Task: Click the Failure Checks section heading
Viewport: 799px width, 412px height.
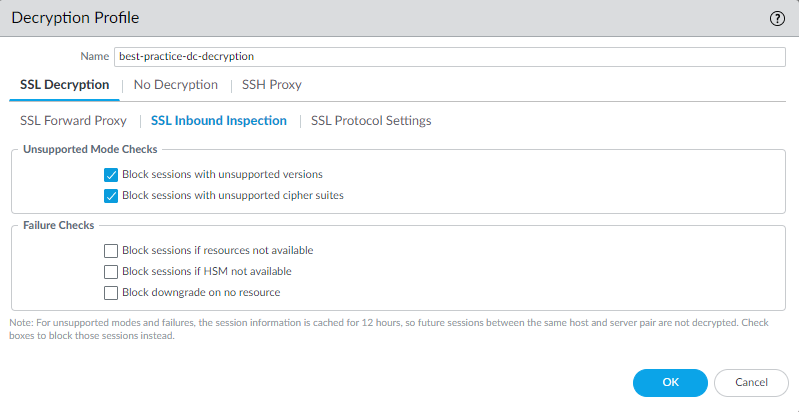Action: click(58, 225)
